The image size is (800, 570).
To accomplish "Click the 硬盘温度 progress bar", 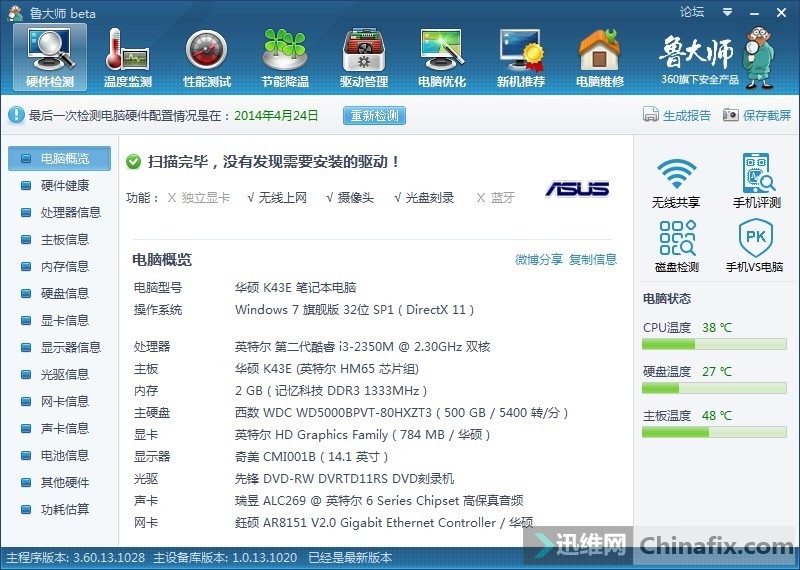I will [714, 388].
